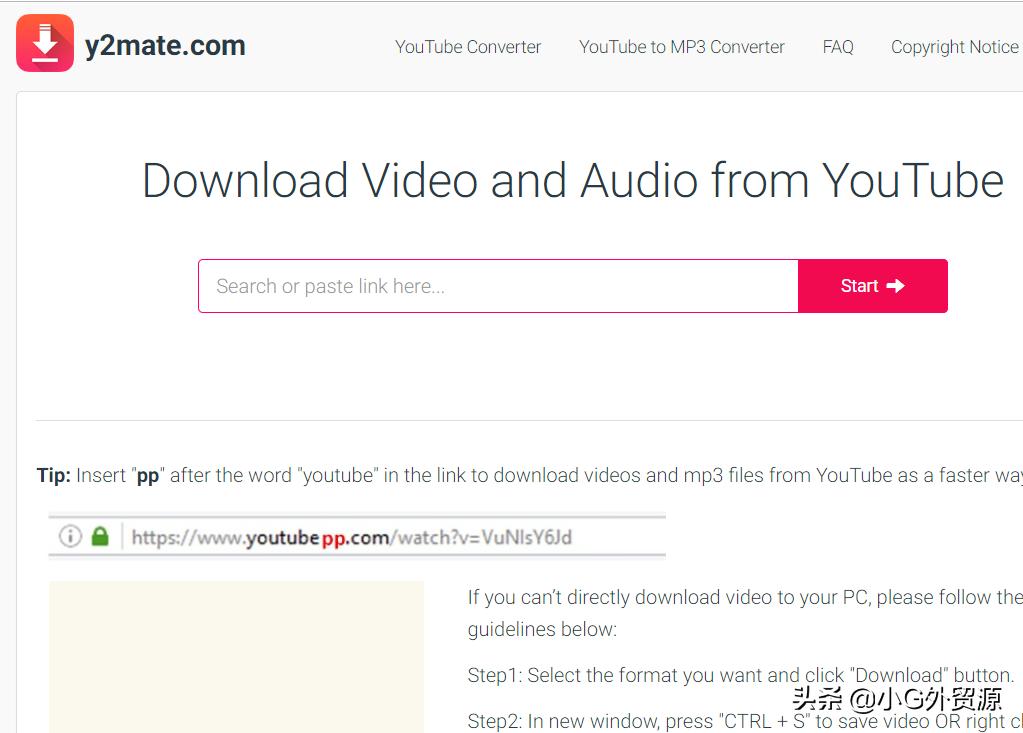View the Copyright Notice page

(954, 47)
